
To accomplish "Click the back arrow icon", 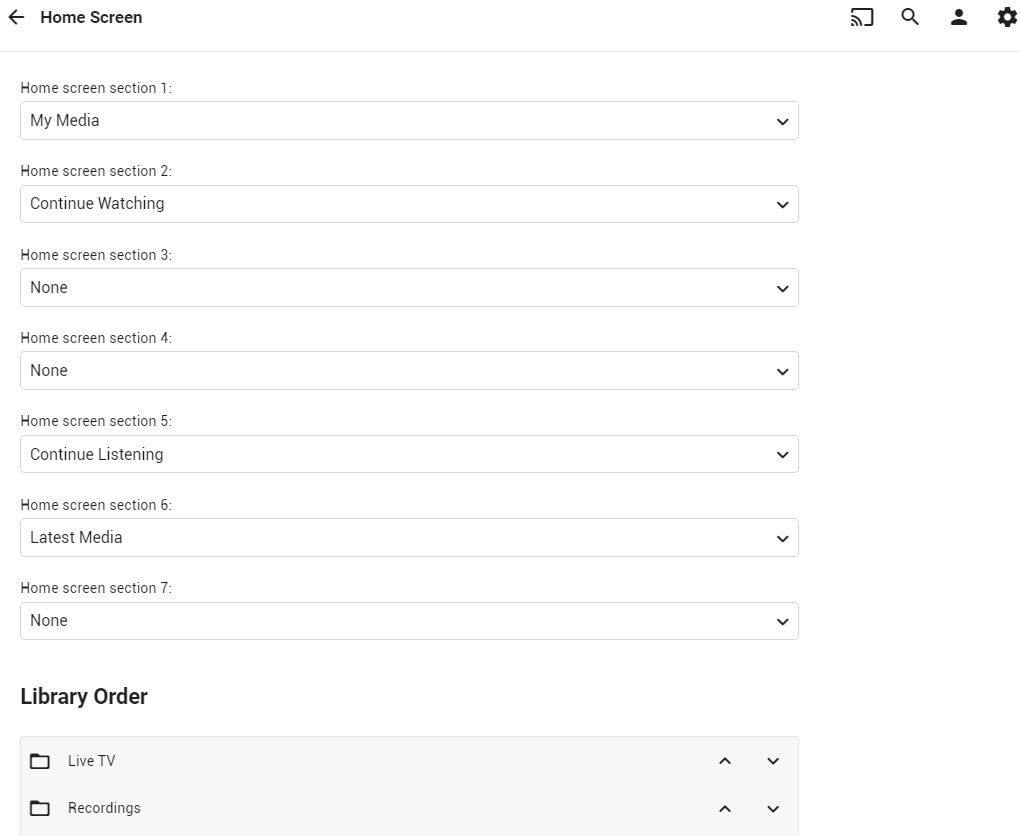I will (x=16, y=17).
